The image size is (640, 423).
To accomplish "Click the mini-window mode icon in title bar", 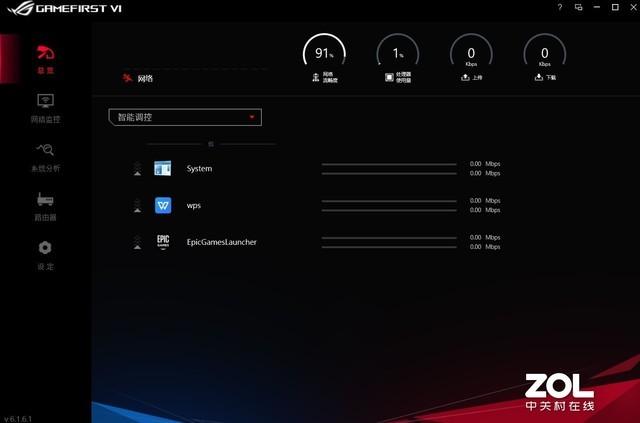I will (x=578, y=7).
